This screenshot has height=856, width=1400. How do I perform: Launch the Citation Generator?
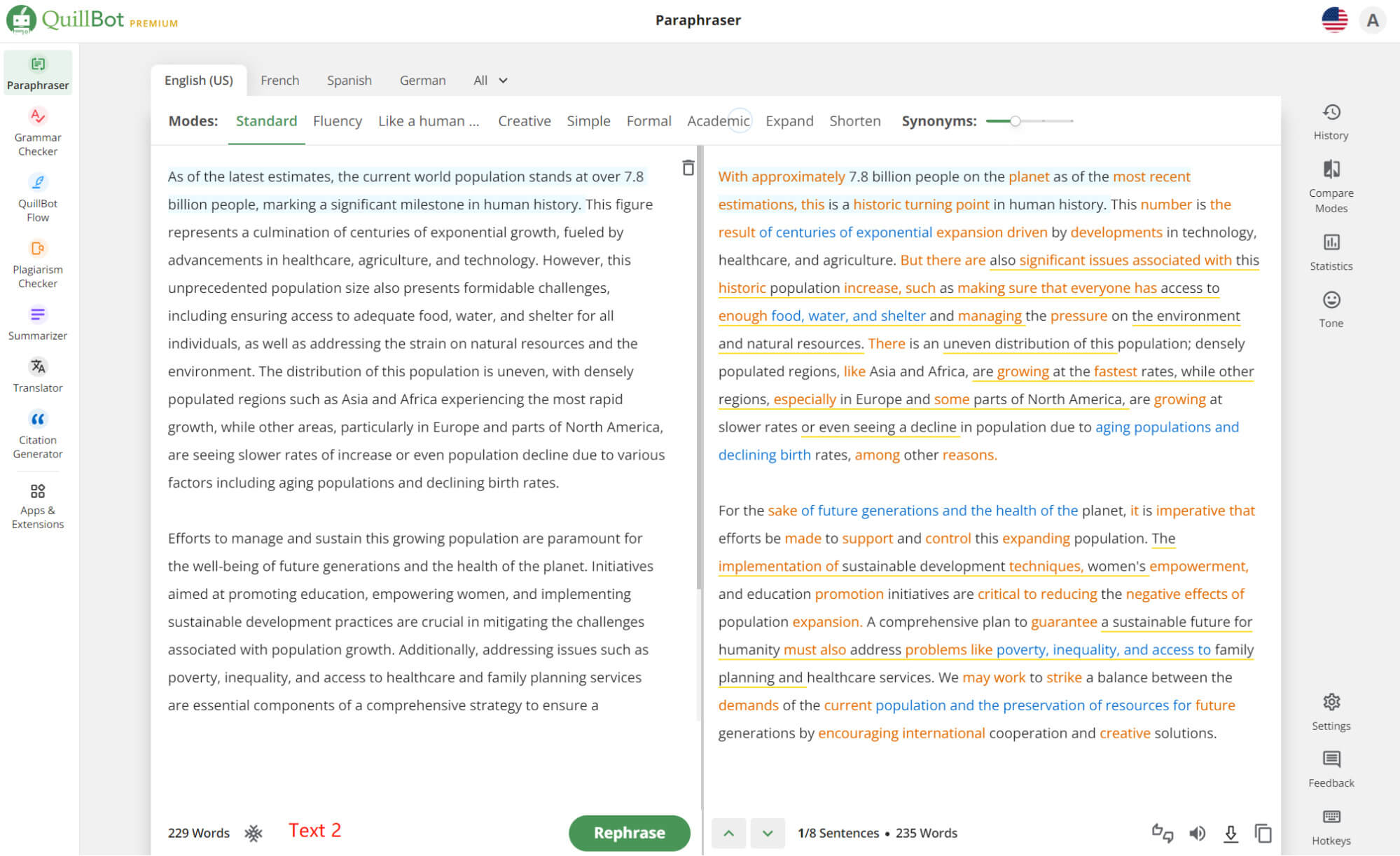pyautogui.click(x=38, y=434)
